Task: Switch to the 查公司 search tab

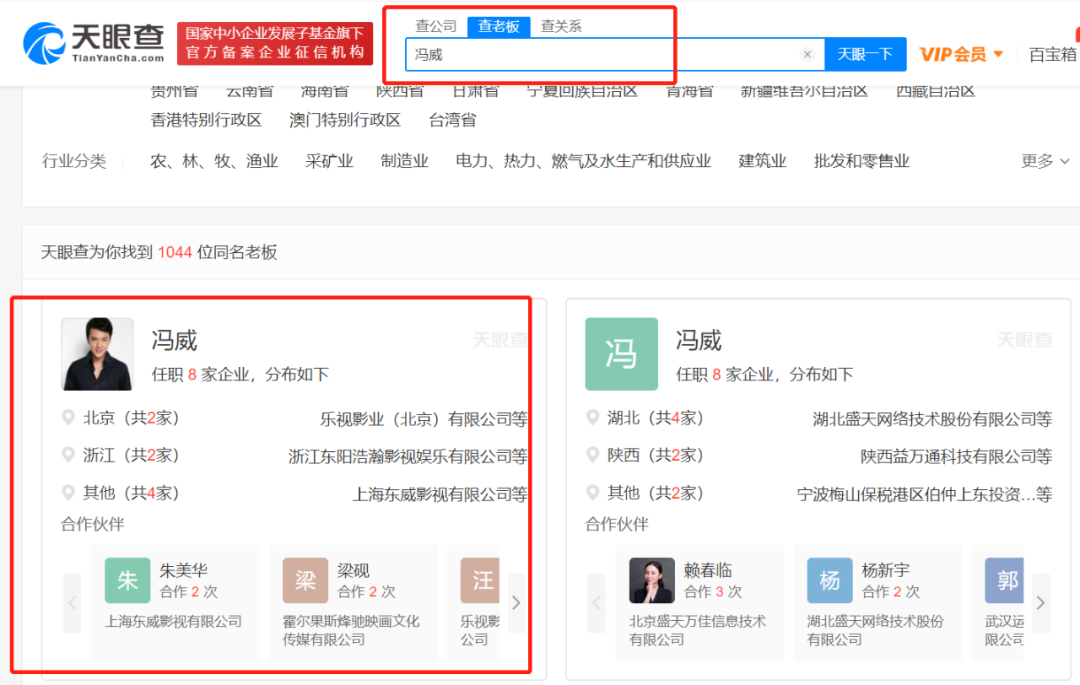Action: coord(436,26)
